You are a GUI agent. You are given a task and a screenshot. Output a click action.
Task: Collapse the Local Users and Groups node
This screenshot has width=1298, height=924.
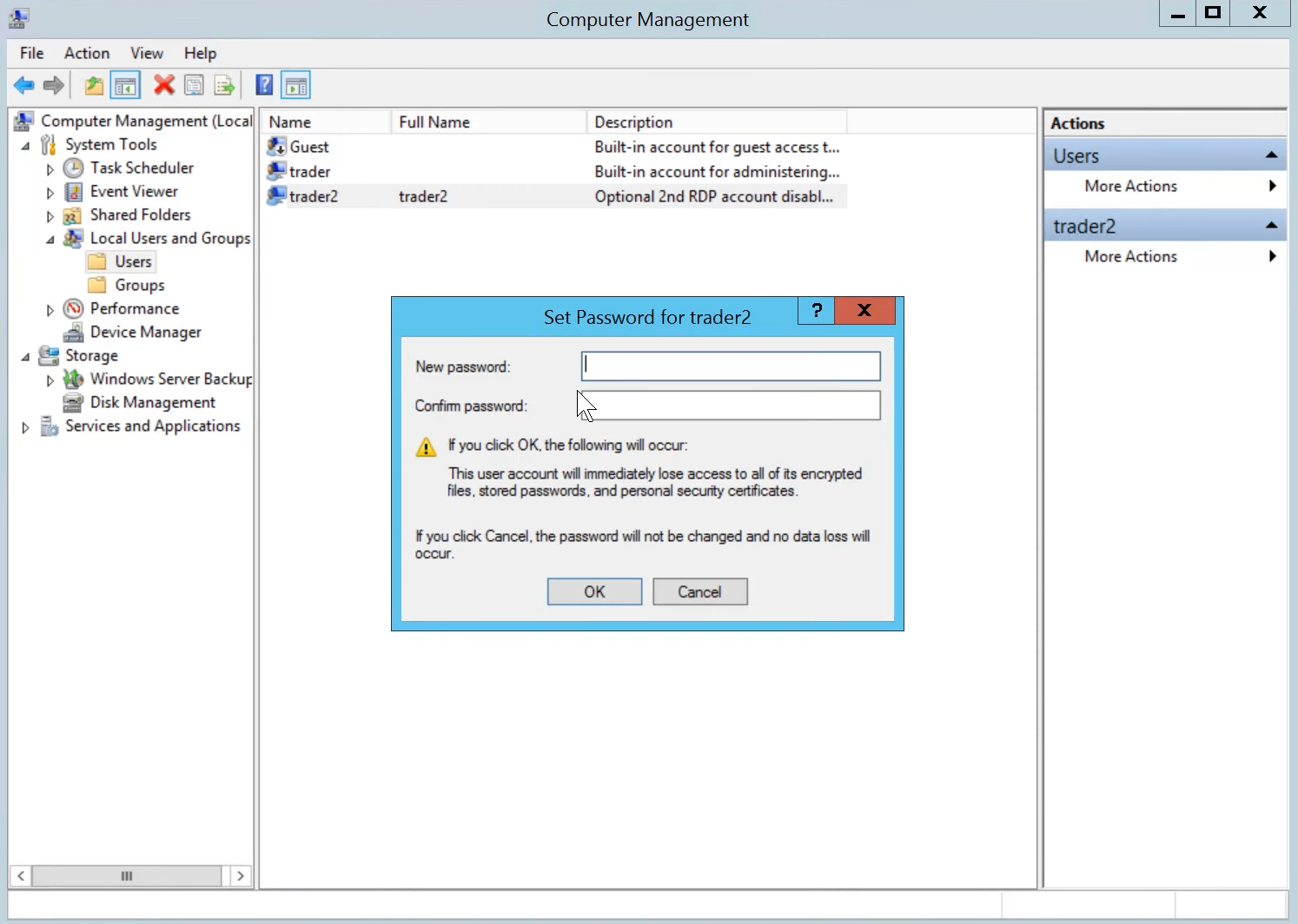click(x=50, y=240)
